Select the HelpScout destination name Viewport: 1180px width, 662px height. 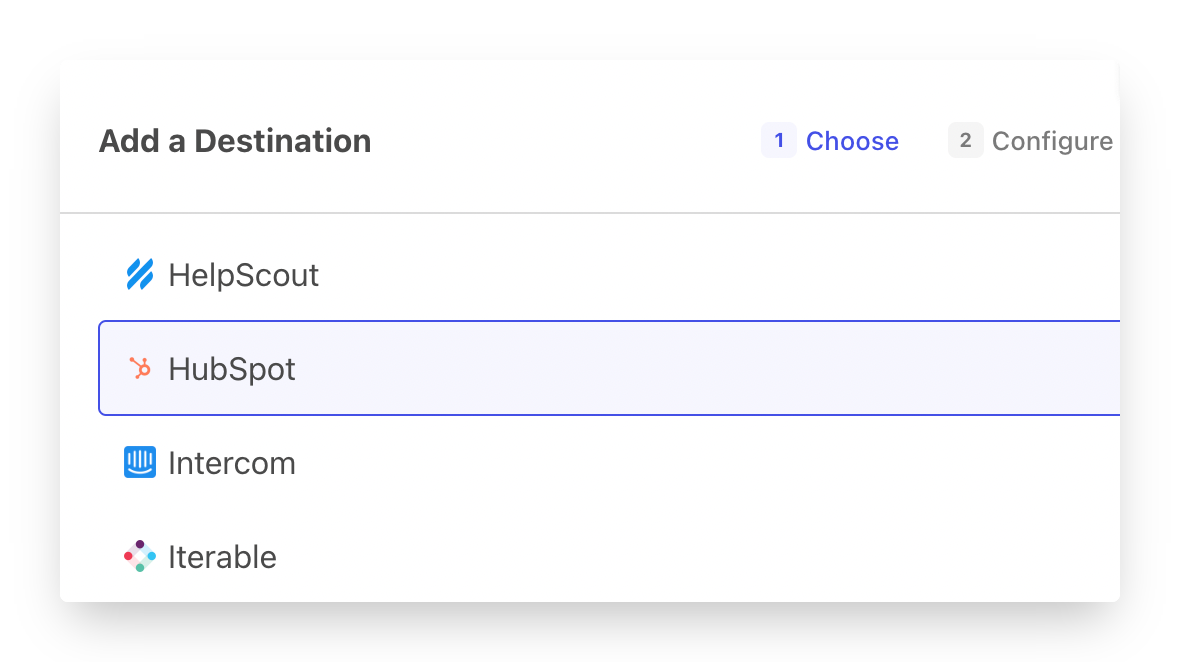point(243,275)
